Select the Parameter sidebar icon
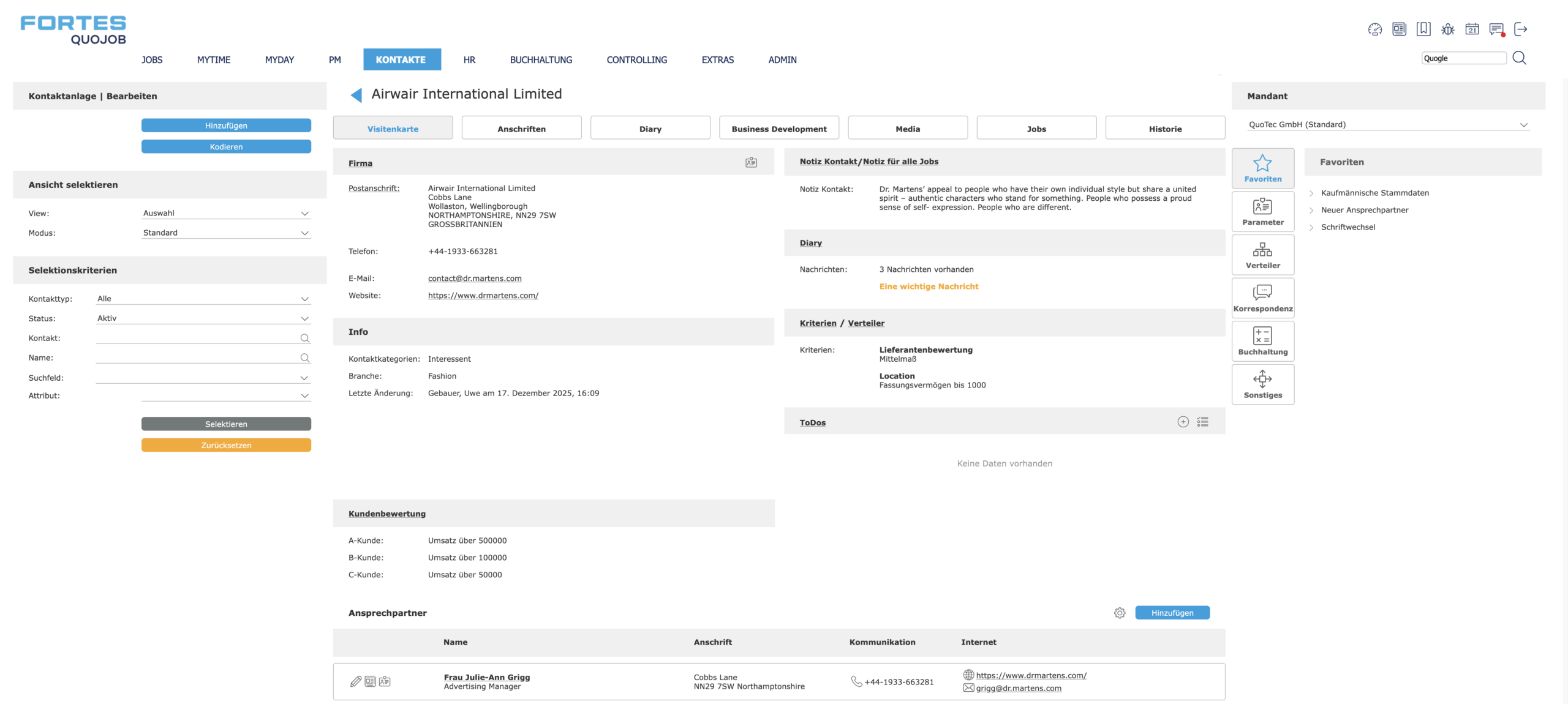The image size is (1568, 704). click(1262, 211)
